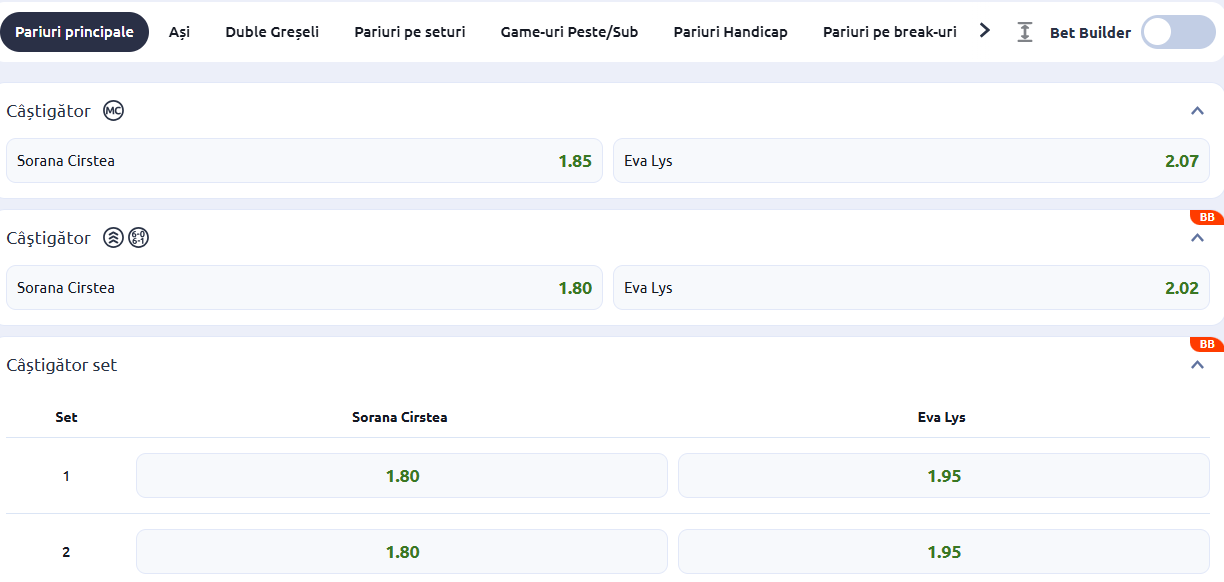
Task: Collapse the second Câștigător market with icons
Action: 1197,238
